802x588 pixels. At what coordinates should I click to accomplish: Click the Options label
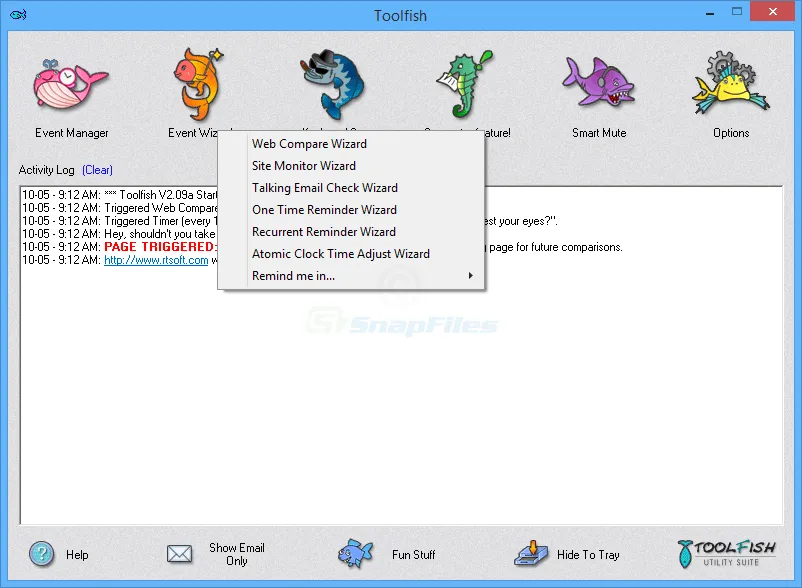(731, 133)
